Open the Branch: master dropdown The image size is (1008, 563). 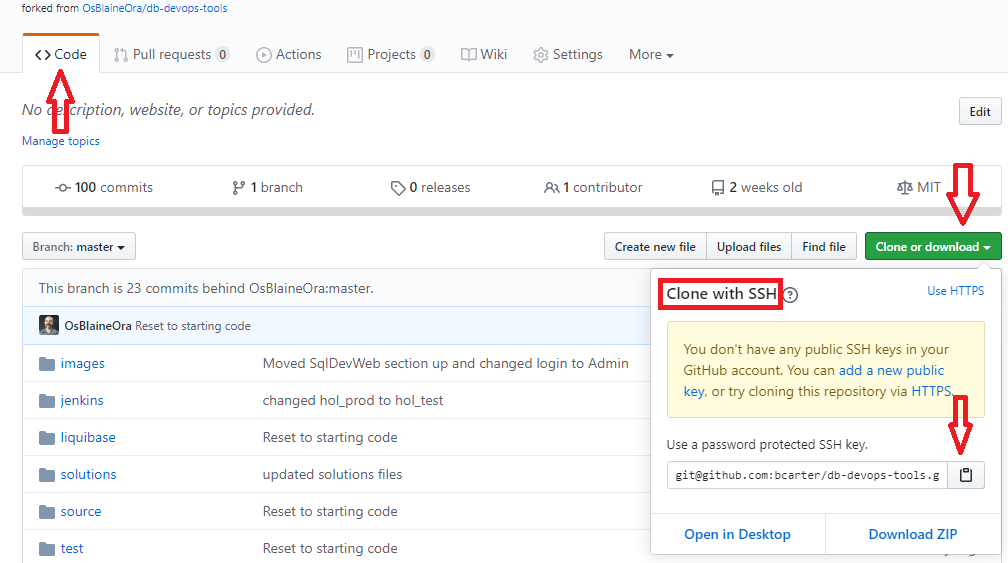79,247
